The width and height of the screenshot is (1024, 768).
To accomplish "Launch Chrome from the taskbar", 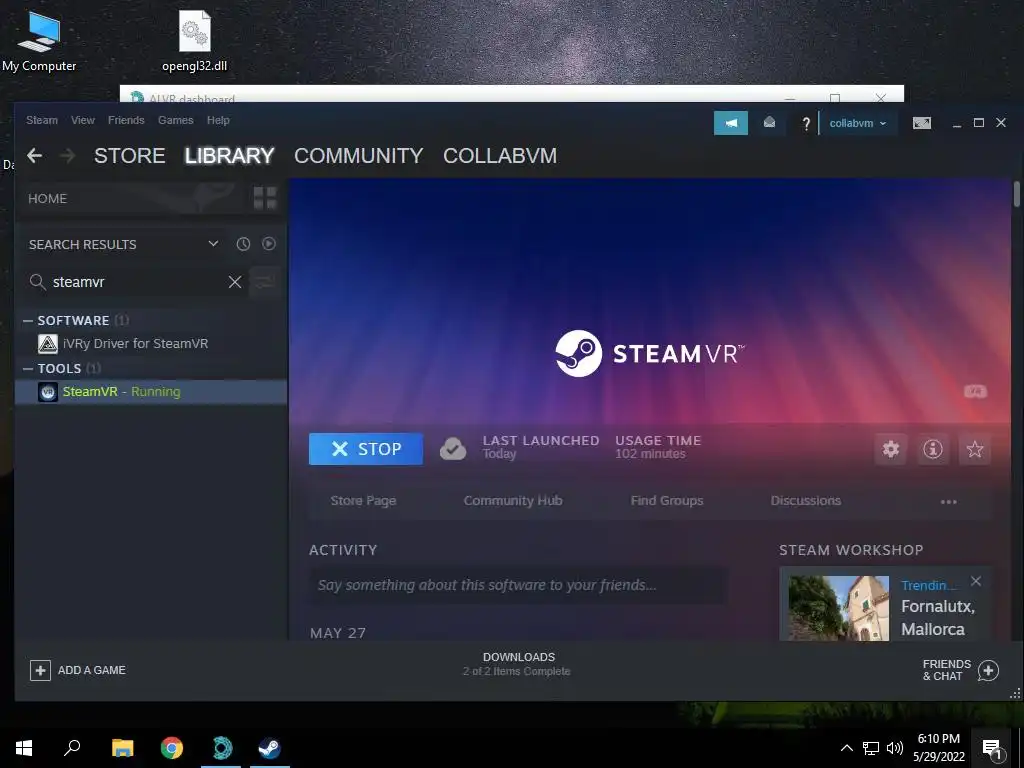I will (172, 748).
